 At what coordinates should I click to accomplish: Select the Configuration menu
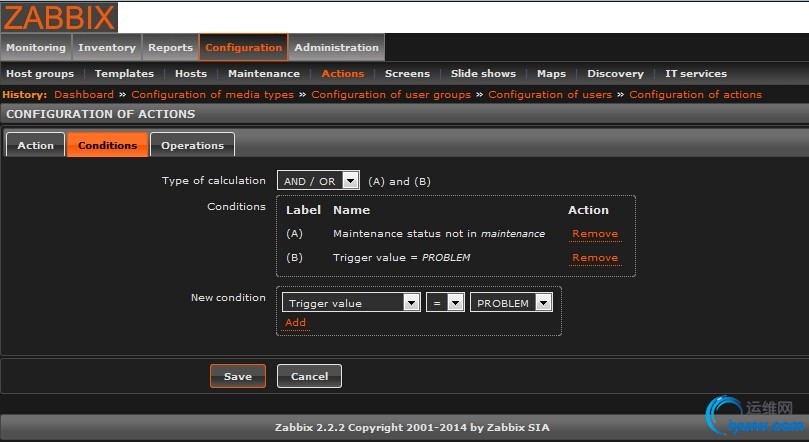point(244,47)
